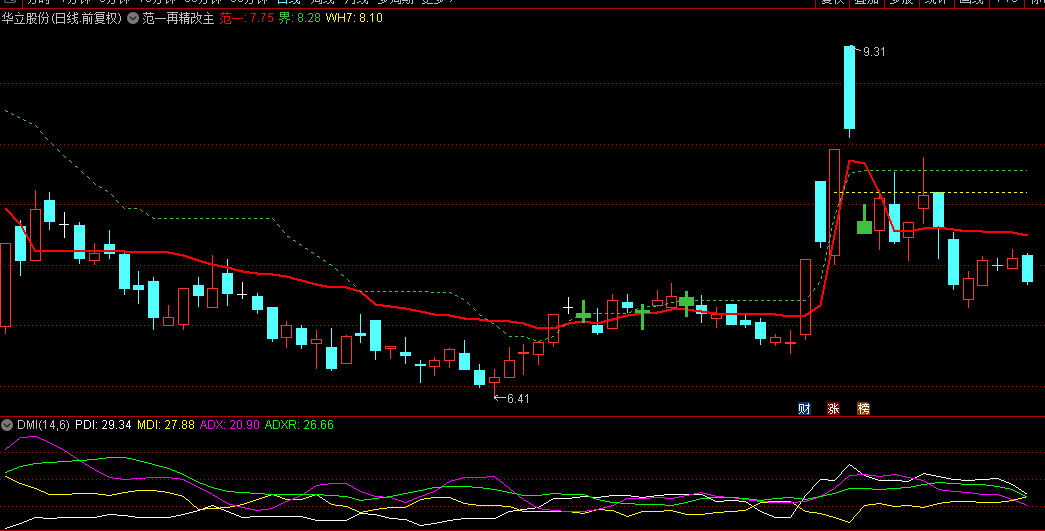This screenshot has height=531, width=1045.
Task: Open the 财 badge below the chart
Action: 804,408
